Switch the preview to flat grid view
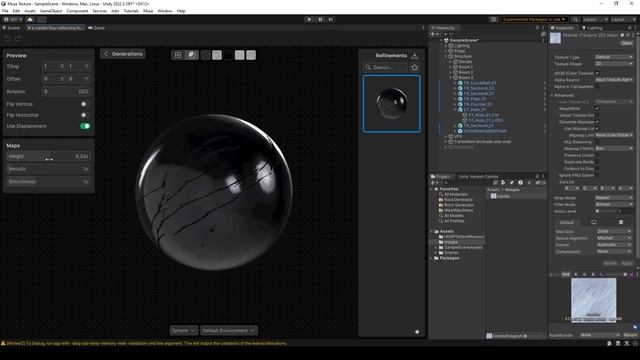Screen dimensions: 640x360 coord(178,55)
